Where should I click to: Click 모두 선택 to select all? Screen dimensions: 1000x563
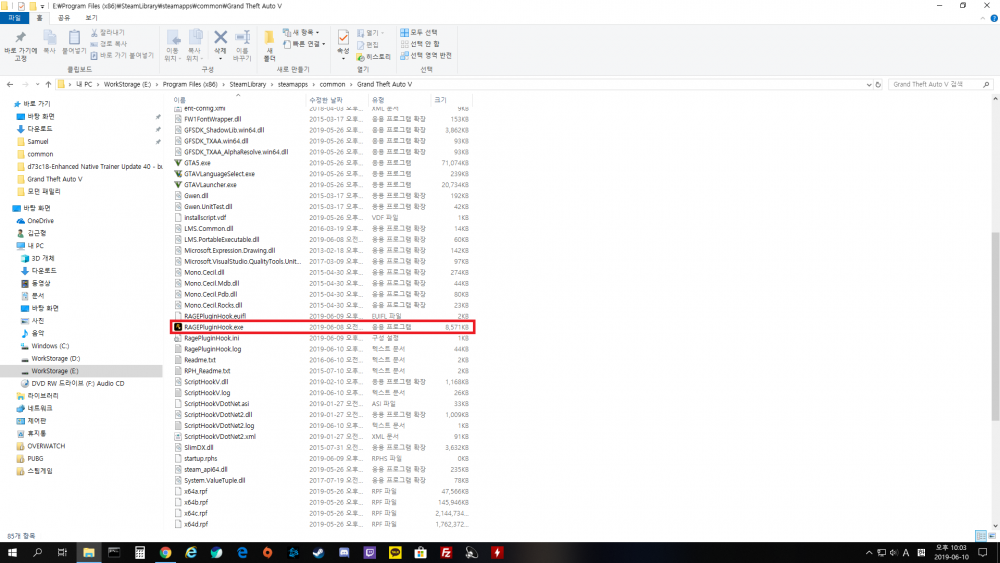[x=419, y=32]
